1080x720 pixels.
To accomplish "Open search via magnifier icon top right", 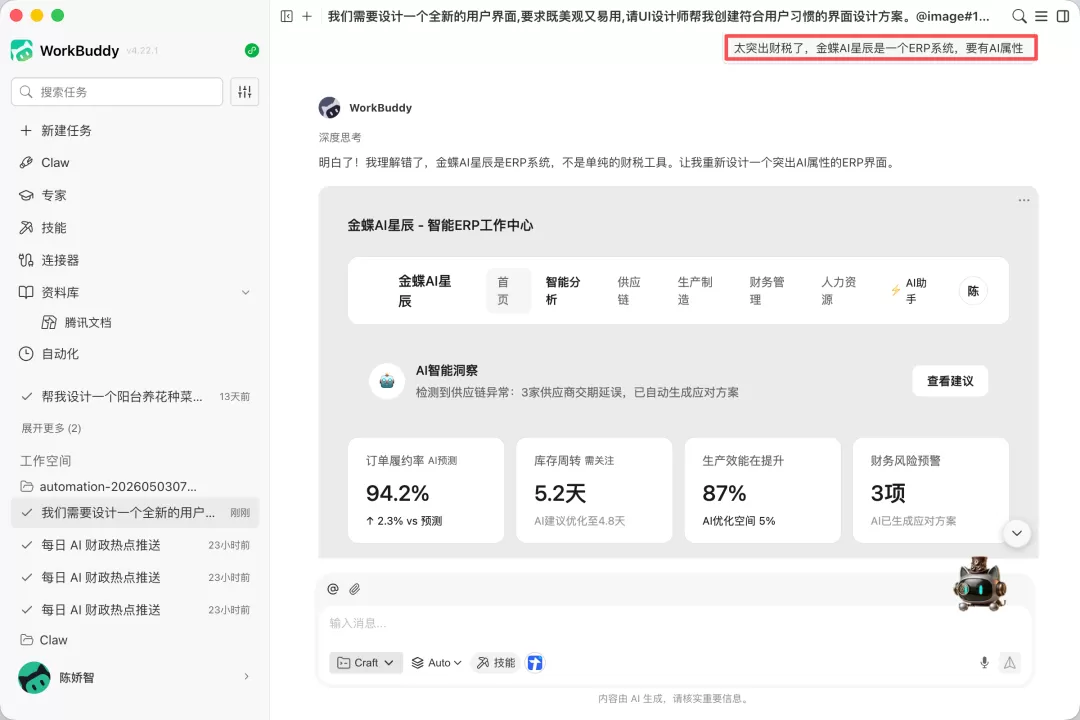I will pos(1019,16).
